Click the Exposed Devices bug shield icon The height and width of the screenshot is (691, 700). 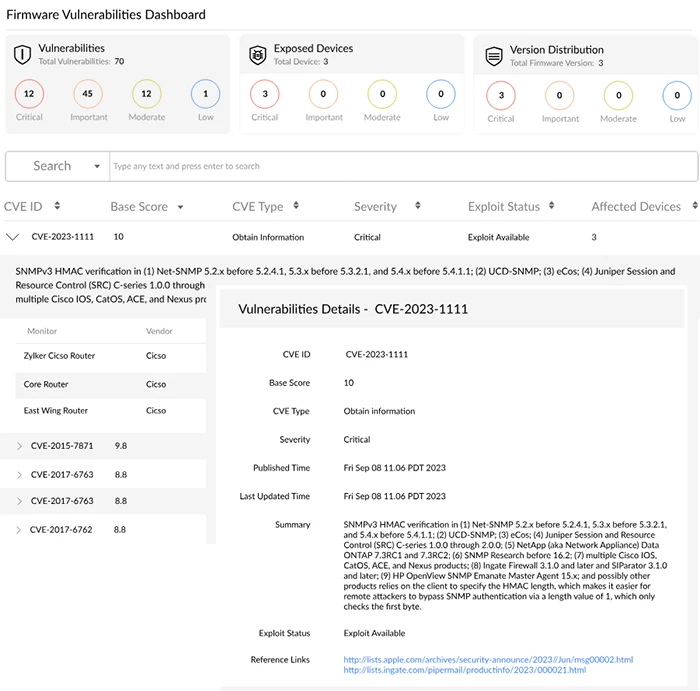pyautogui.click(x=258, y=55)
